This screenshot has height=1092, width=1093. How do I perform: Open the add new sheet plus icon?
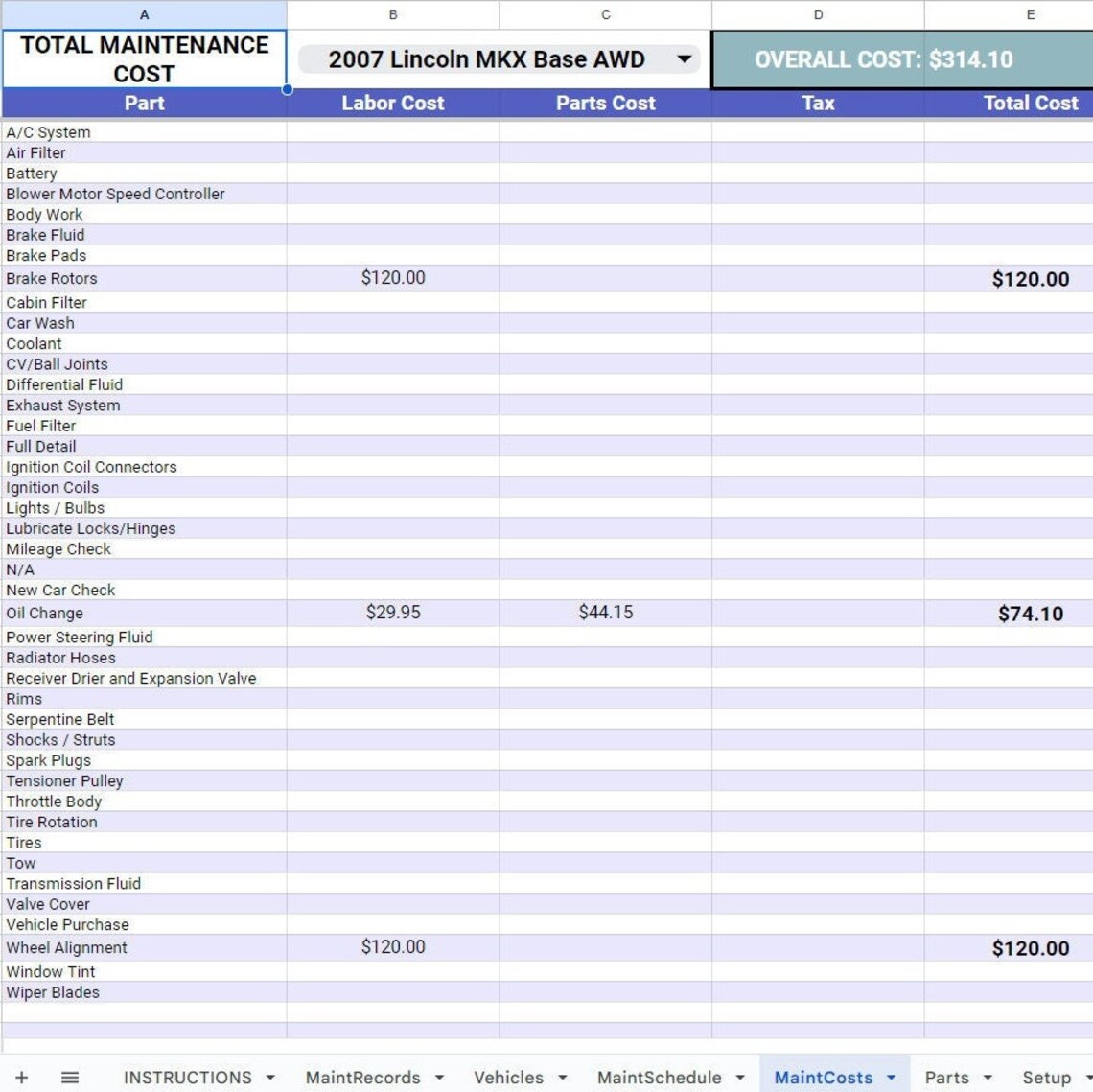pyautogui.click(x=21, y=1077)
